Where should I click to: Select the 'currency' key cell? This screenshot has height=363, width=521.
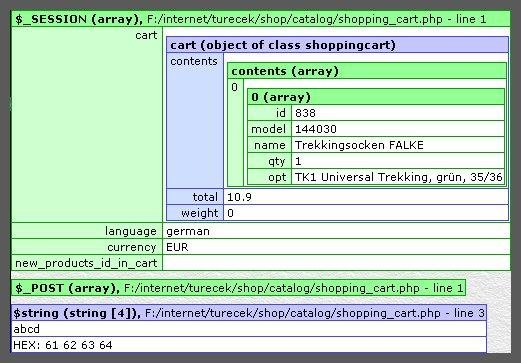pyautogui.click(x=87, y=247)
